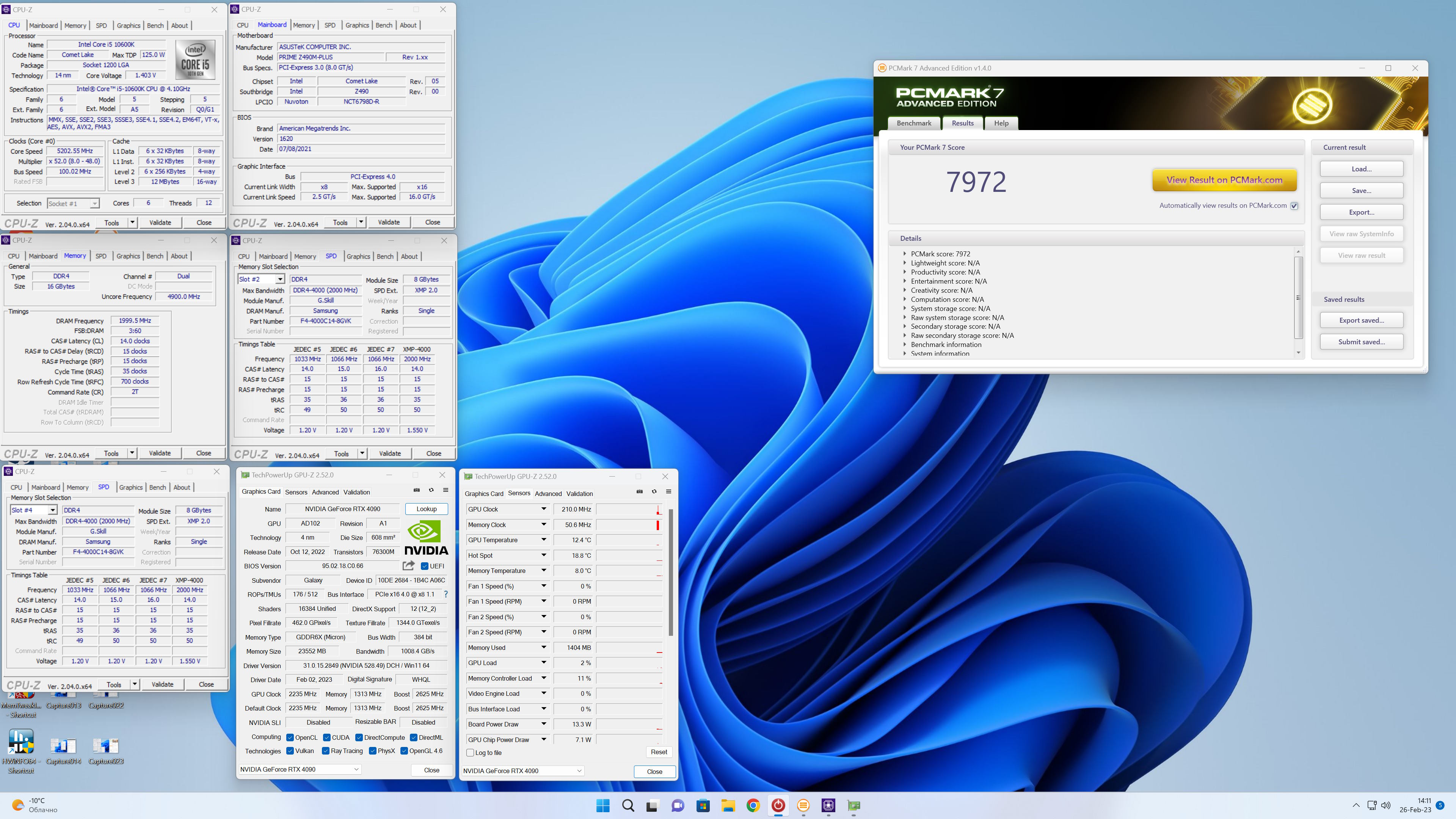Image resolution: width=1456 pixels, height=819 pixels.
Task: Select Capture014 desktop file icon
Action: pos(63,751)
